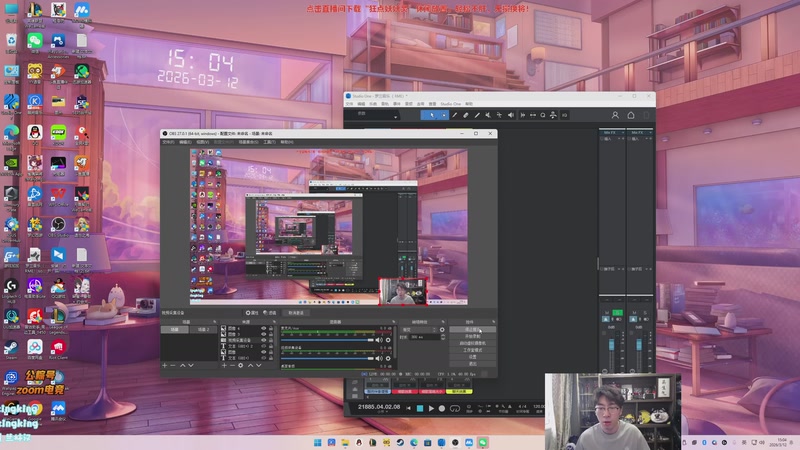Open the 文件 menu in OBS

click(x=168, y=142)
